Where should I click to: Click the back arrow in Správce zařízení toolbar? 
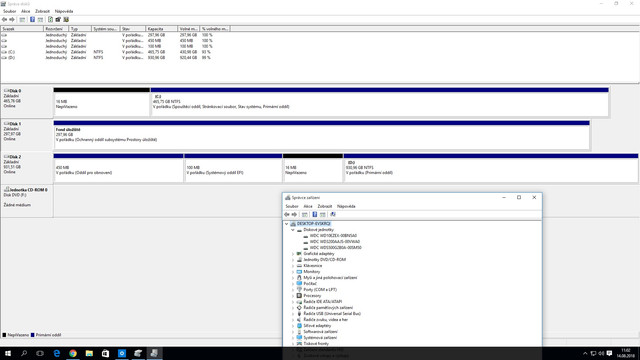point(287,214)
